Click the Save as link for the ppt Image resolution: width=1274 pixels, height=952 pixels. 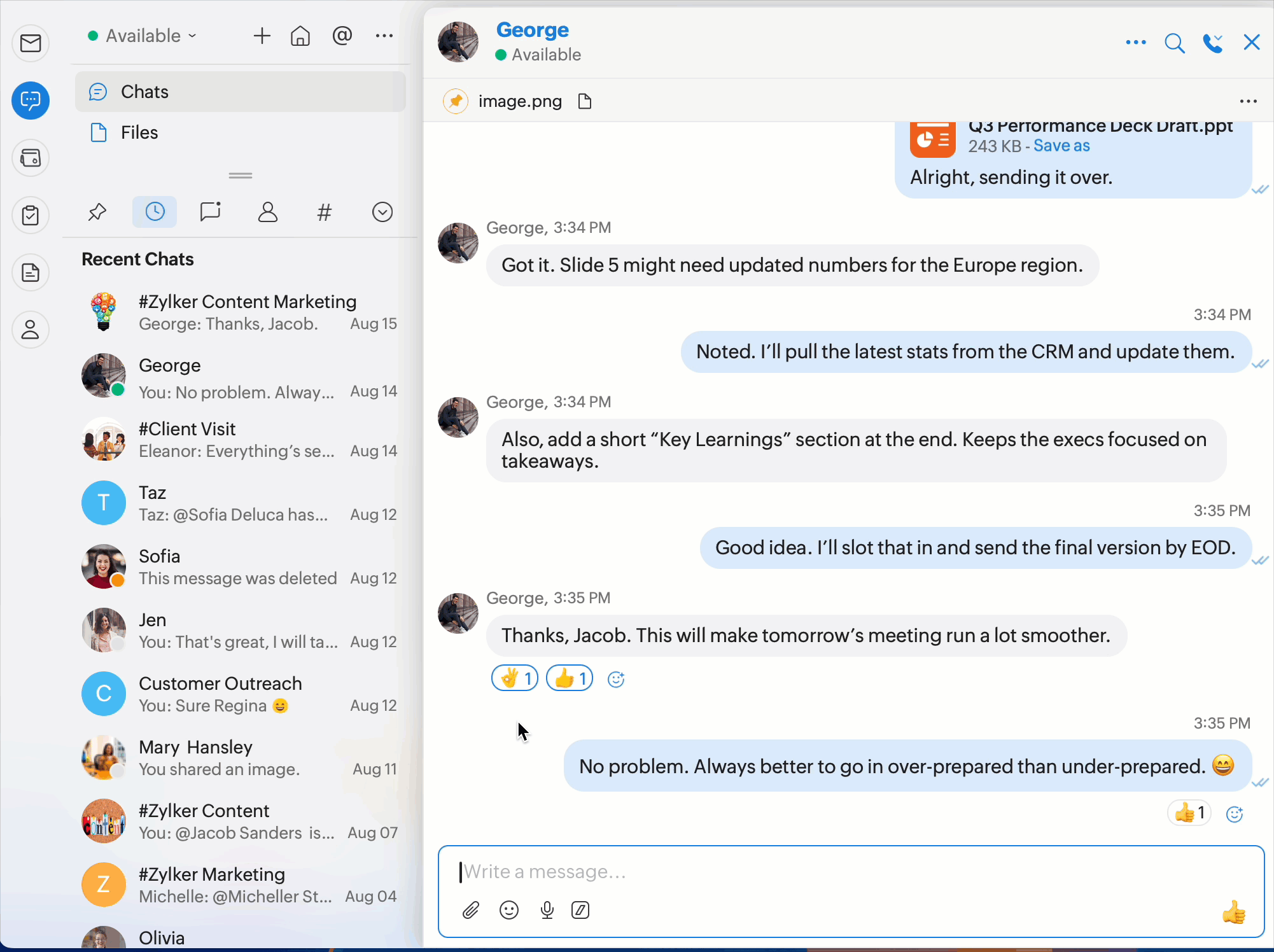tap(1061, 146)
